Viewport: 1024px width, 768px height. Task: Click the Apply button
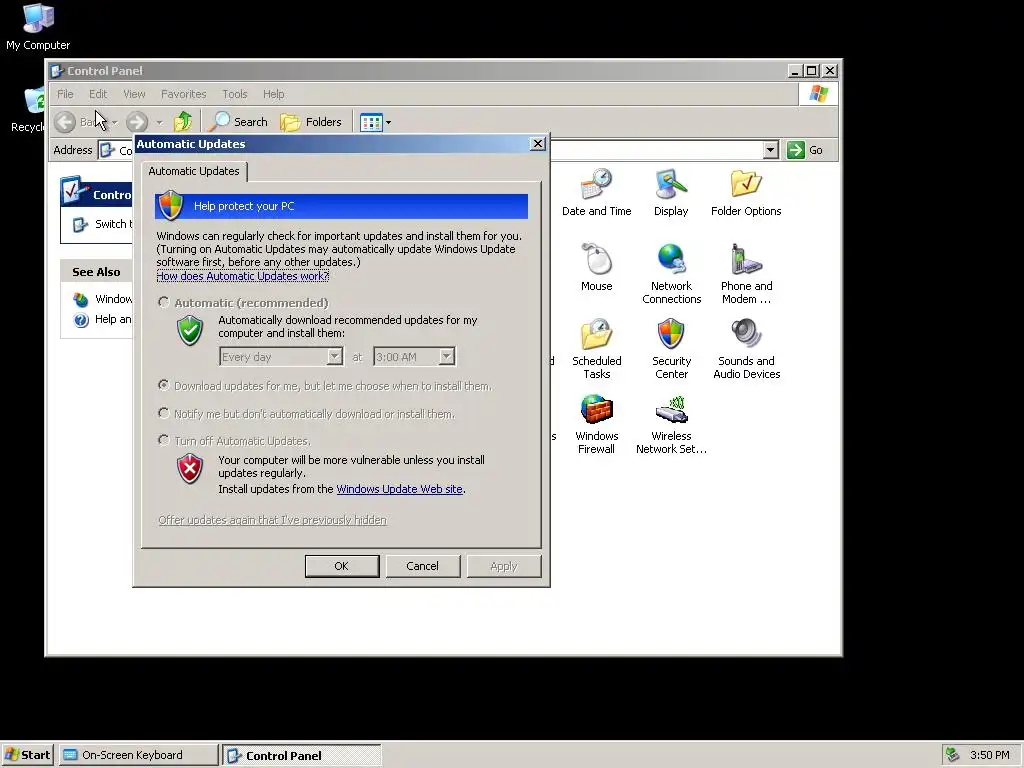504,566
